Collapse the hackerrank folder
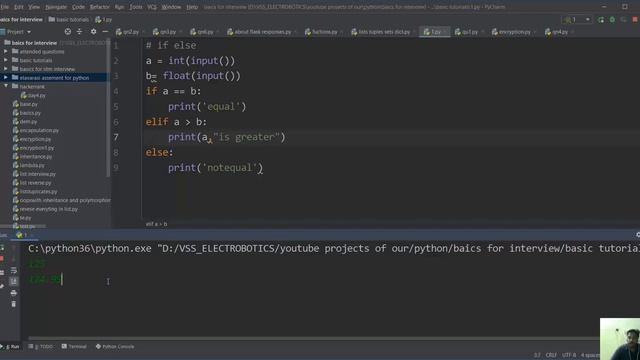This screenshot has width=640, height=360. pos(6,87)
